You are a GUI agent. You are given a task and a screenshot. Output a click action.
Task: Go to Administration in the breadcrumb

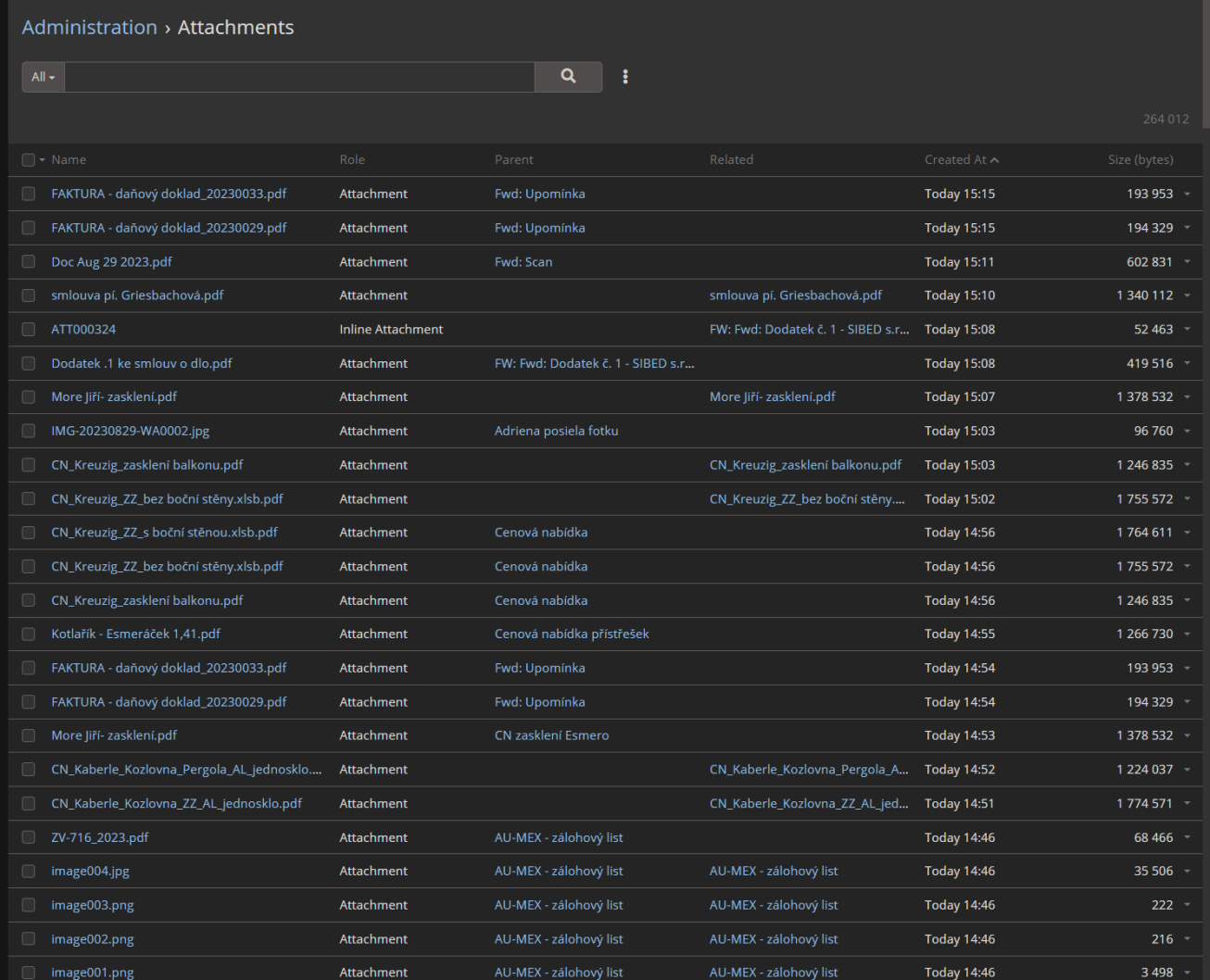tap(90, 28)
